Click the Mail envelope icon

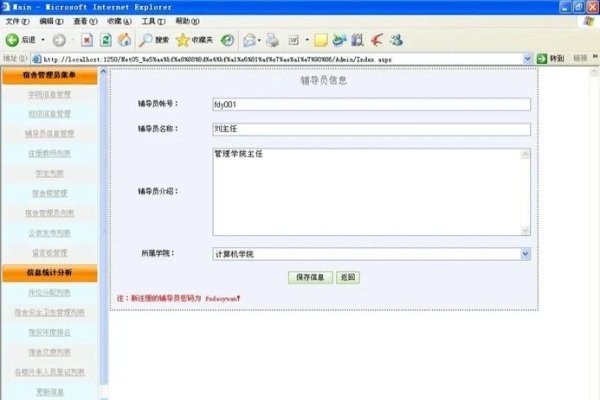tap(249, 40)
